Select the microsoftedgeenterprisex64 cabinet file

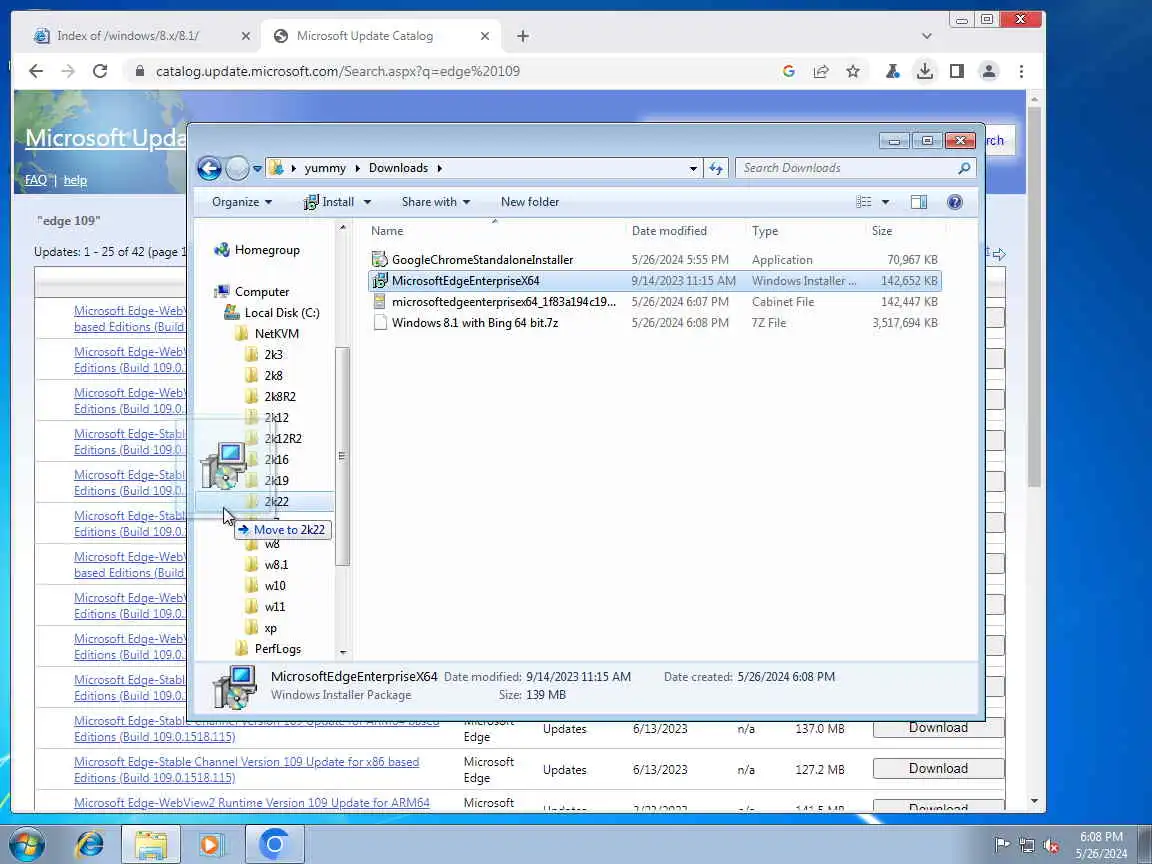pos(503,302)
